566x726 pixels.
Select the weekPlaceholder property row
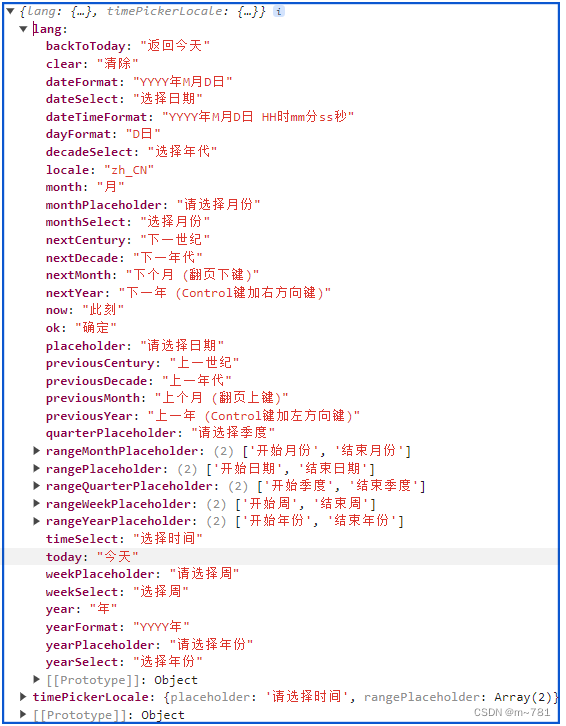coord(142,574)
